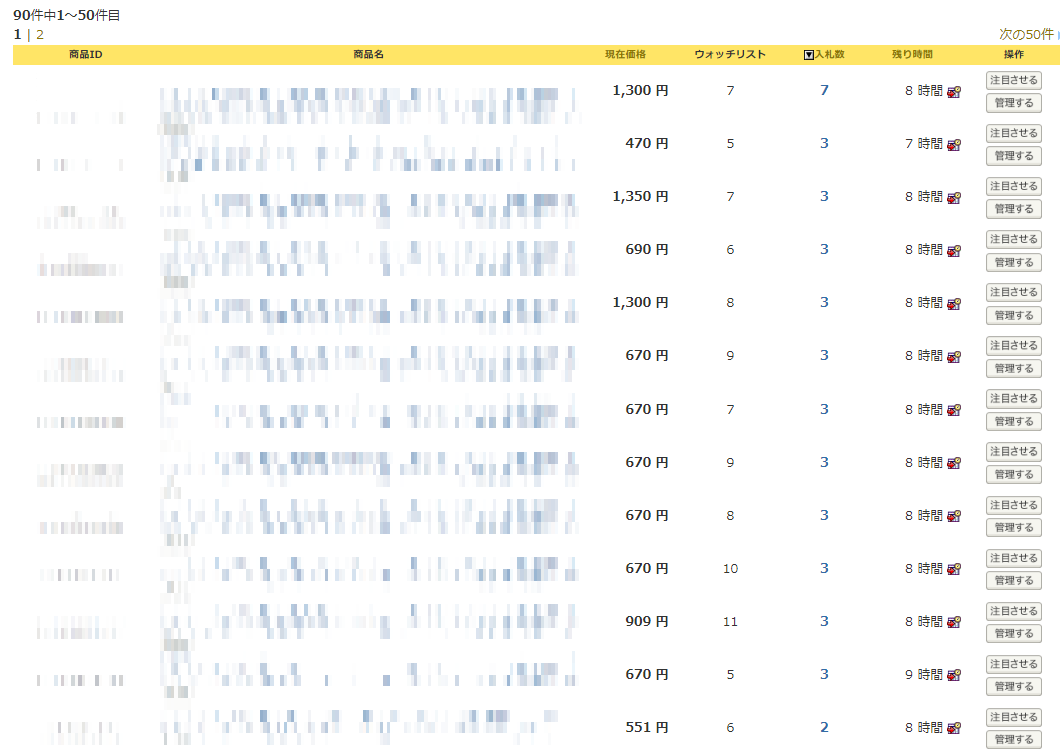Screen dimensions: 1060x756
Task: Open the 次の50件 next-page link
Action: [x=1026, y=34]
